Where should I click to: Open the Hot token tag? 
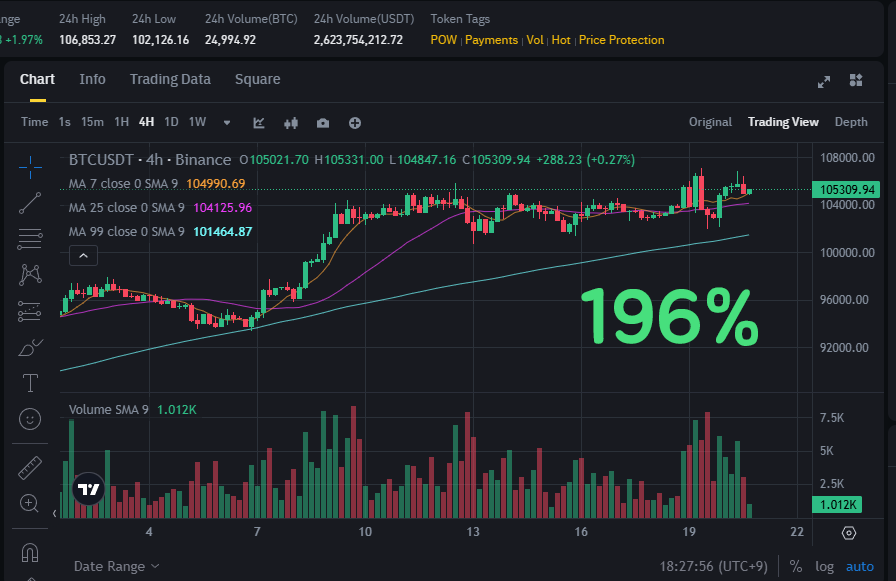coord(561,40)
